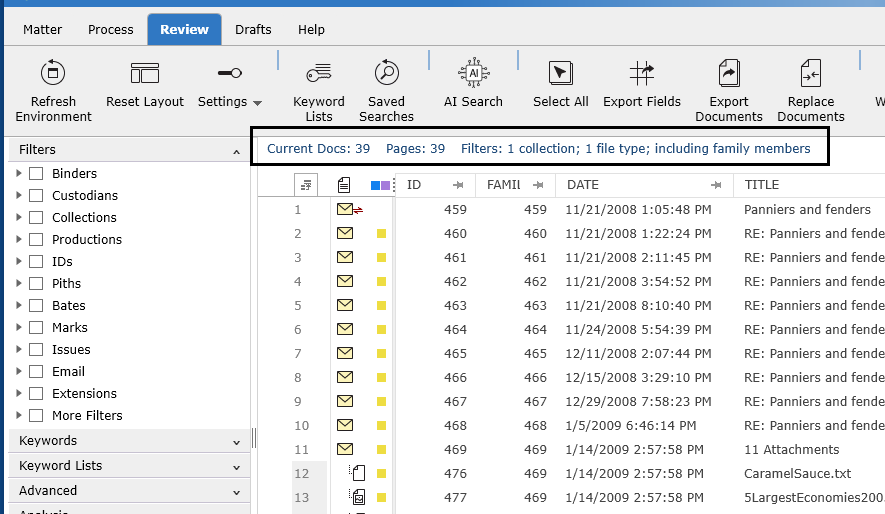Check the IDs filter checkbox
Image resolution: width=885 pixels, height=514 pixels.
coord(36,261)
